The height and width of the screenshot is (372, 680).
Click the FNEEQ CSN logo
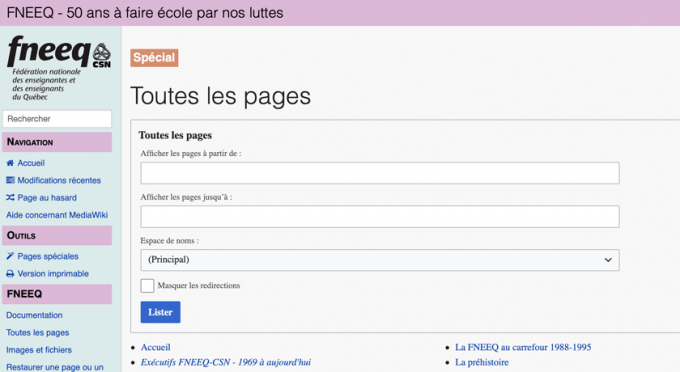pyautogui.click(x=59, y=68)
